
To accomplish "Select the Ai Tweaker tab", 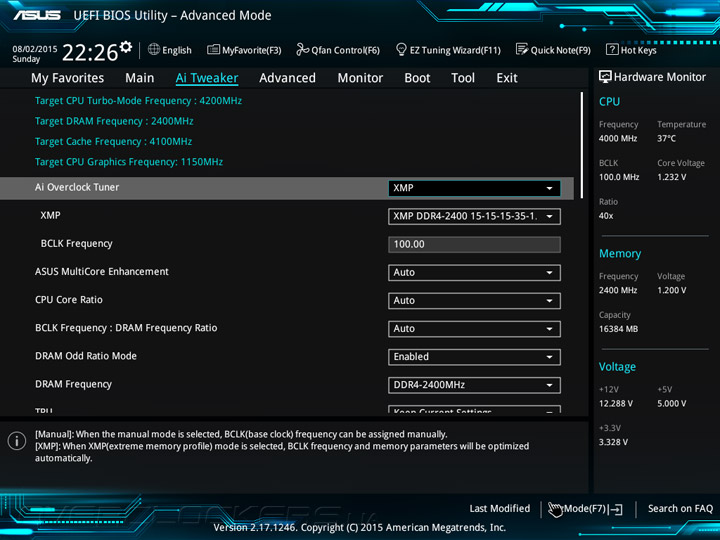I will coord(207,78).
